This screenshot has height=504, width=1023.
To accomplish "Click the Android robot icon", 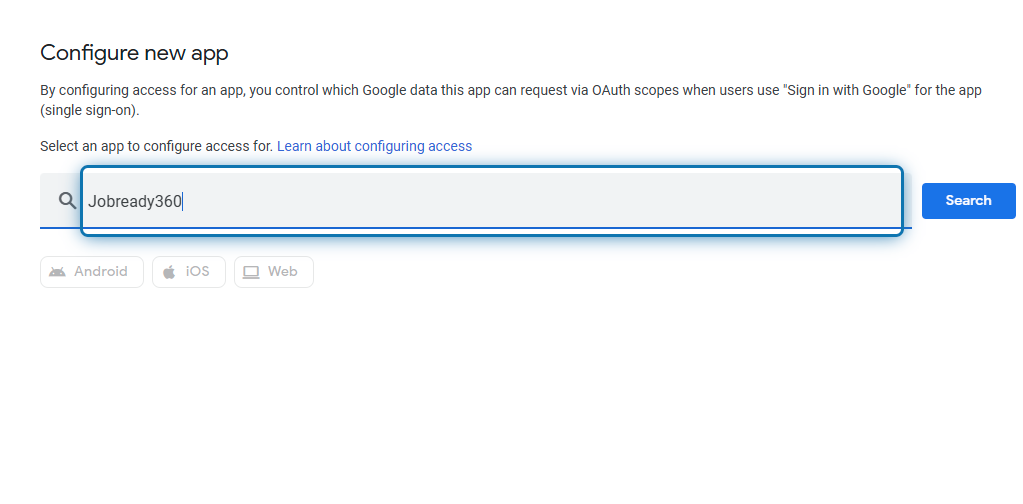I will click(x=57, y=272).
